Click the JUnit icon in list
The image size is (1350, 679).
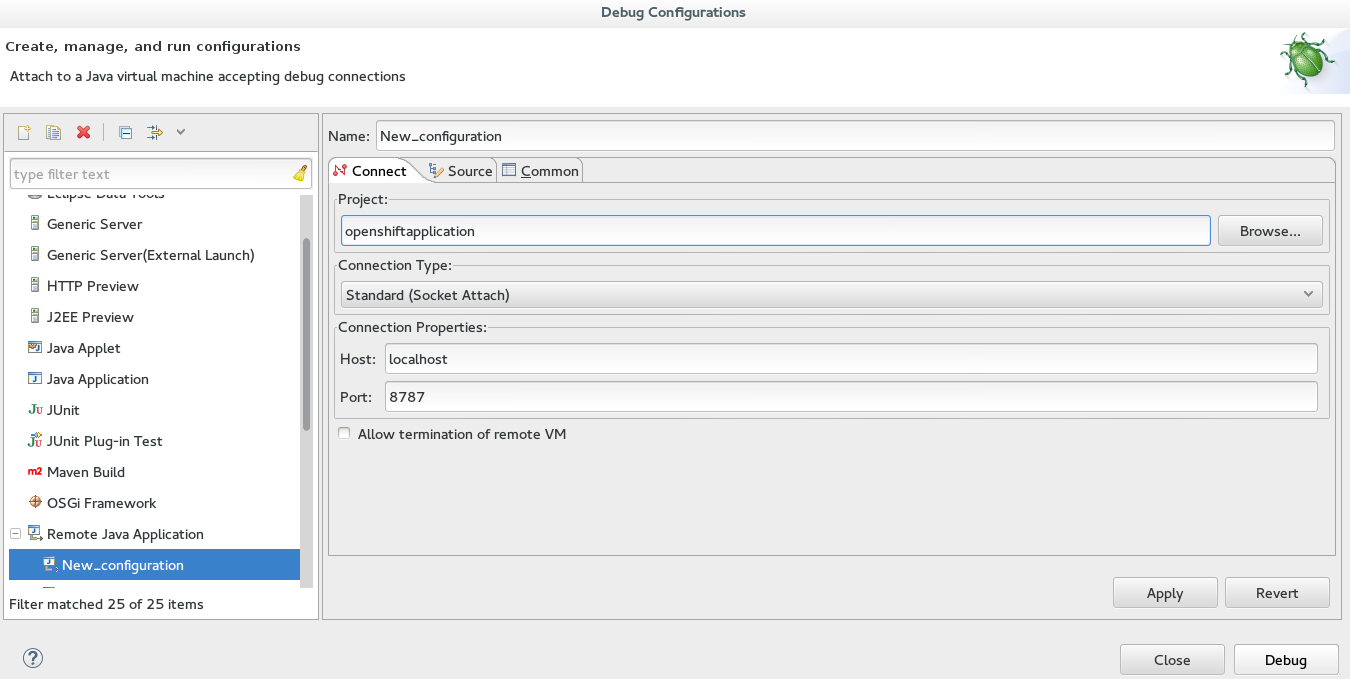[35, 410]
